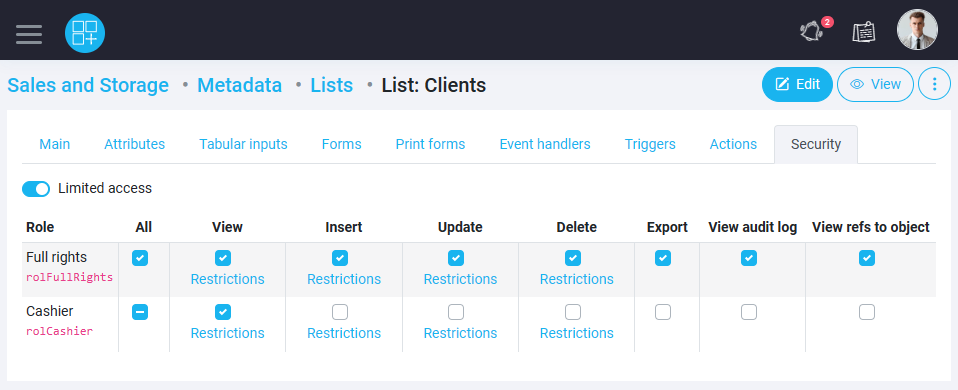Toggle the Limited access switch
Viewport: 958px width, 390px height.
[x=36, y=189]
